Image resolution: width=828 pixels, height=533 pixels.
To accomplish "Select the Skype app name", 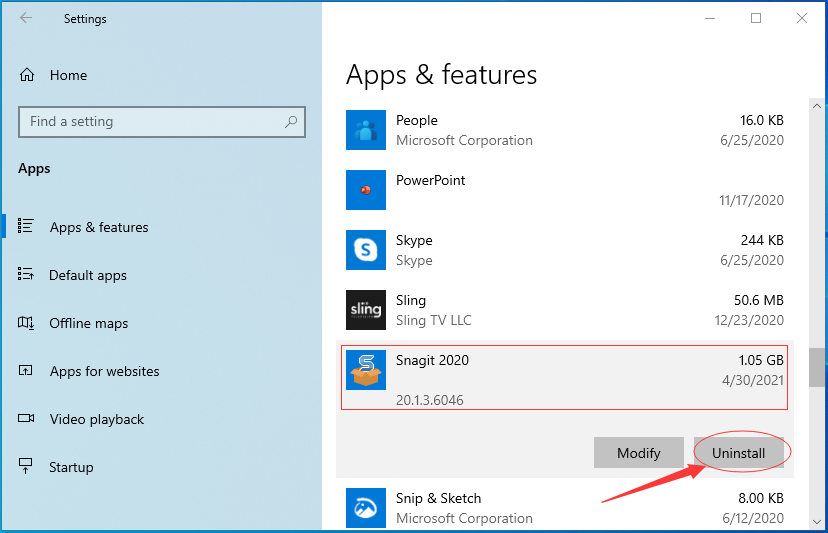I will pos(414,240).
